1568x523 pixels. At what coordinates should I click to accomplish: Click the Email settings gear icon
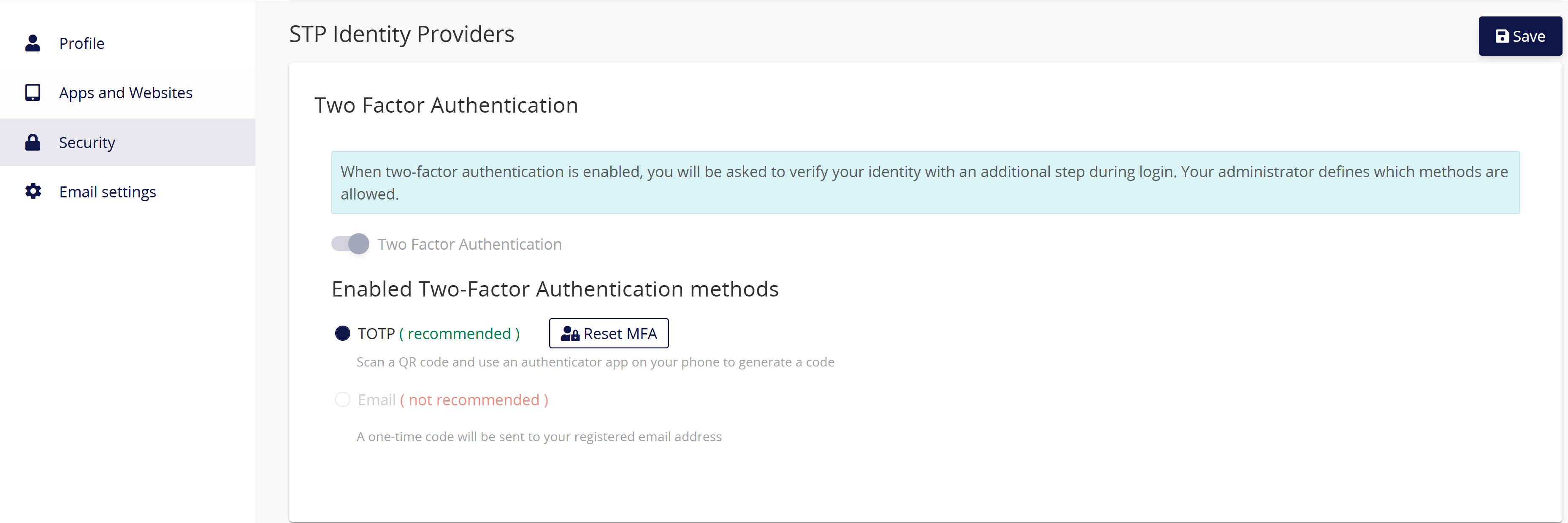tap(33, 191)
